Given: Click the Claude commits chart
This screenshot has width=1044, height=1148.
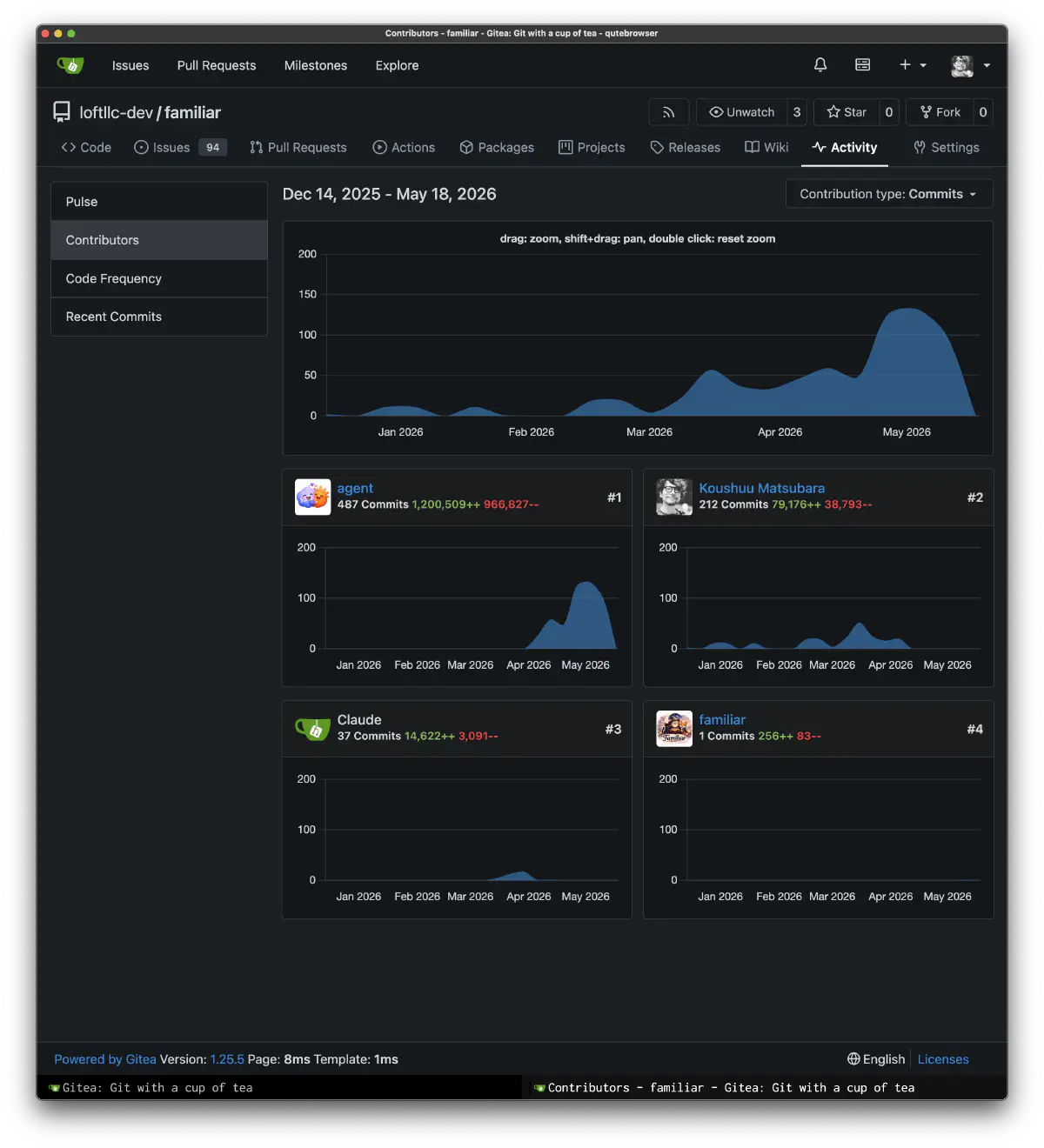Looking at the screenshot, I should [458, 838].
